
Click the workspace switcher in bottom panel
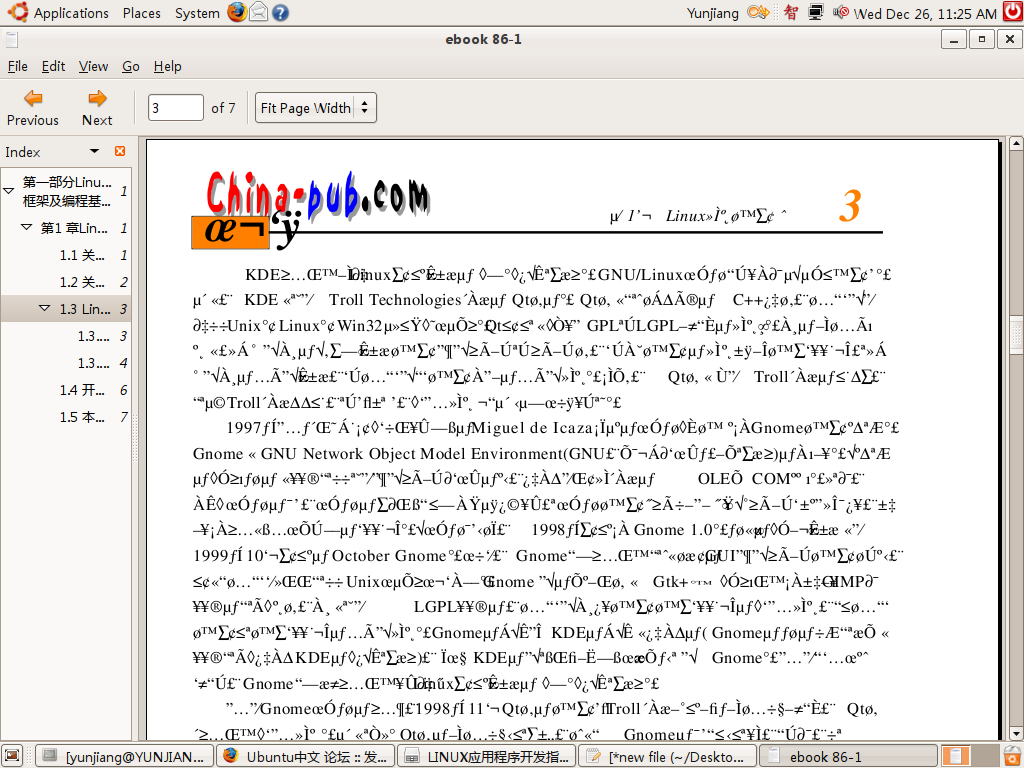970,756
